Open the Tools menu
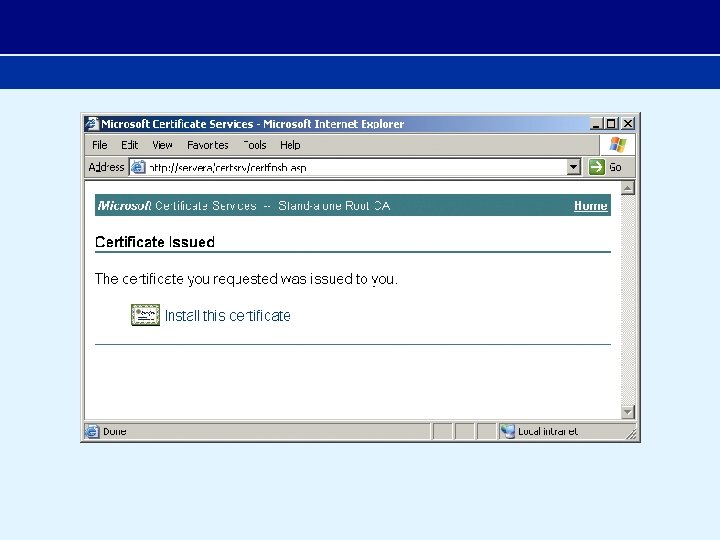This screenshot has width=720, height=540. coord(255,145)
